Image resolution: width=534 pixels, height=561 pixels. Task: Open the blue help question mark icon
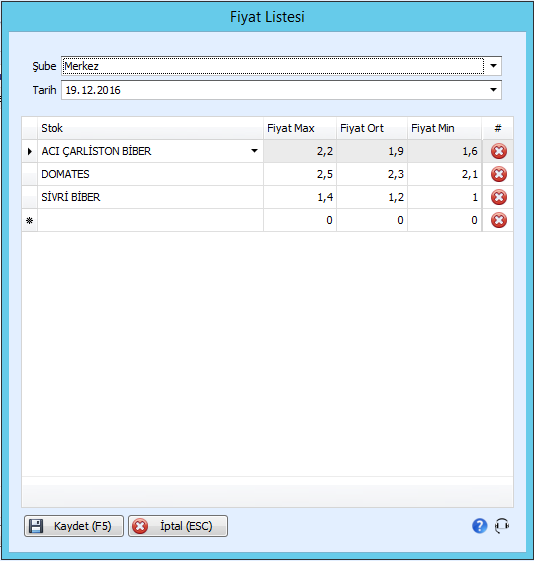click(479, 526)
